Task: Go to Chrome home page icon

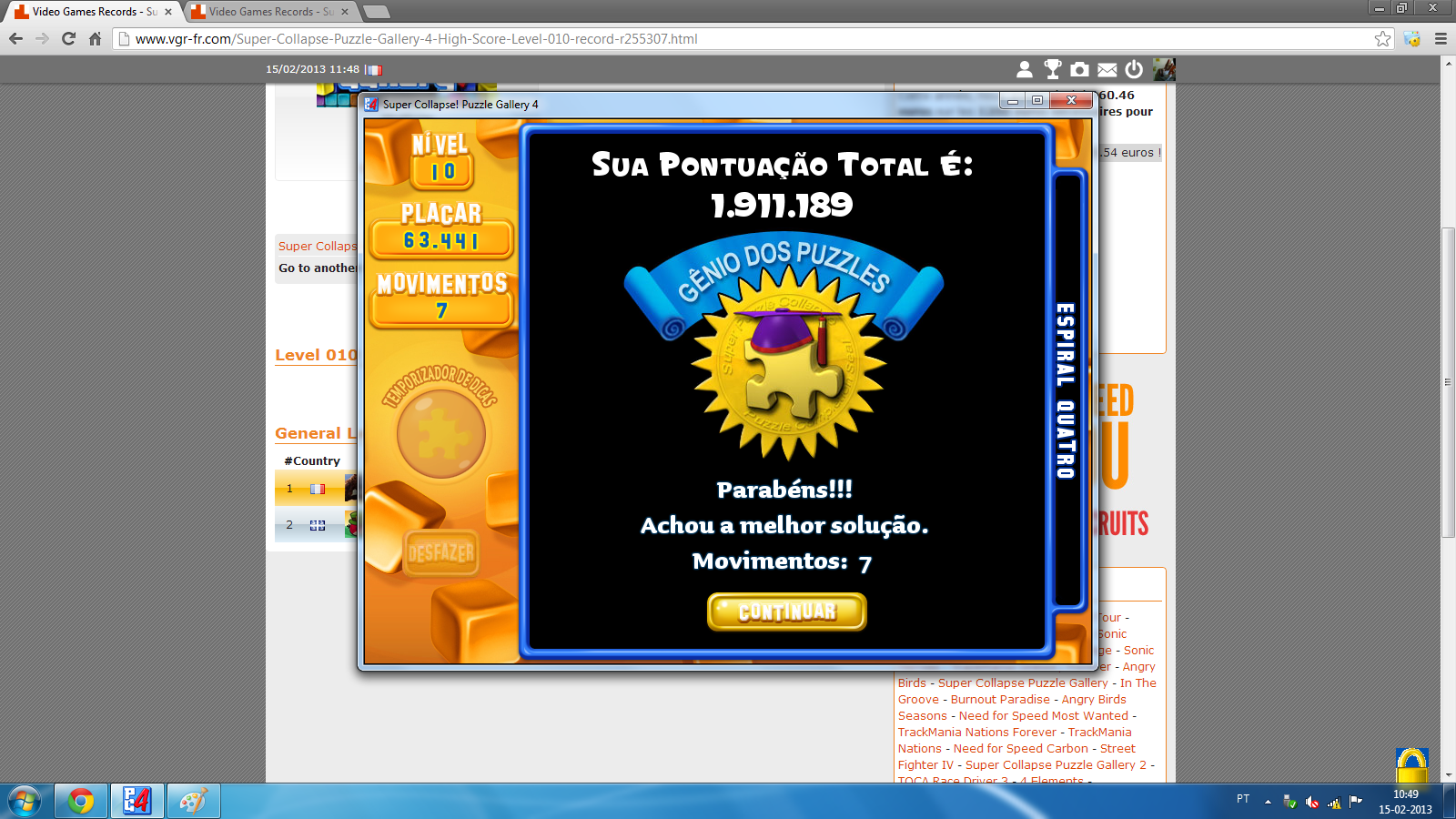Action: tap(95, 39)
